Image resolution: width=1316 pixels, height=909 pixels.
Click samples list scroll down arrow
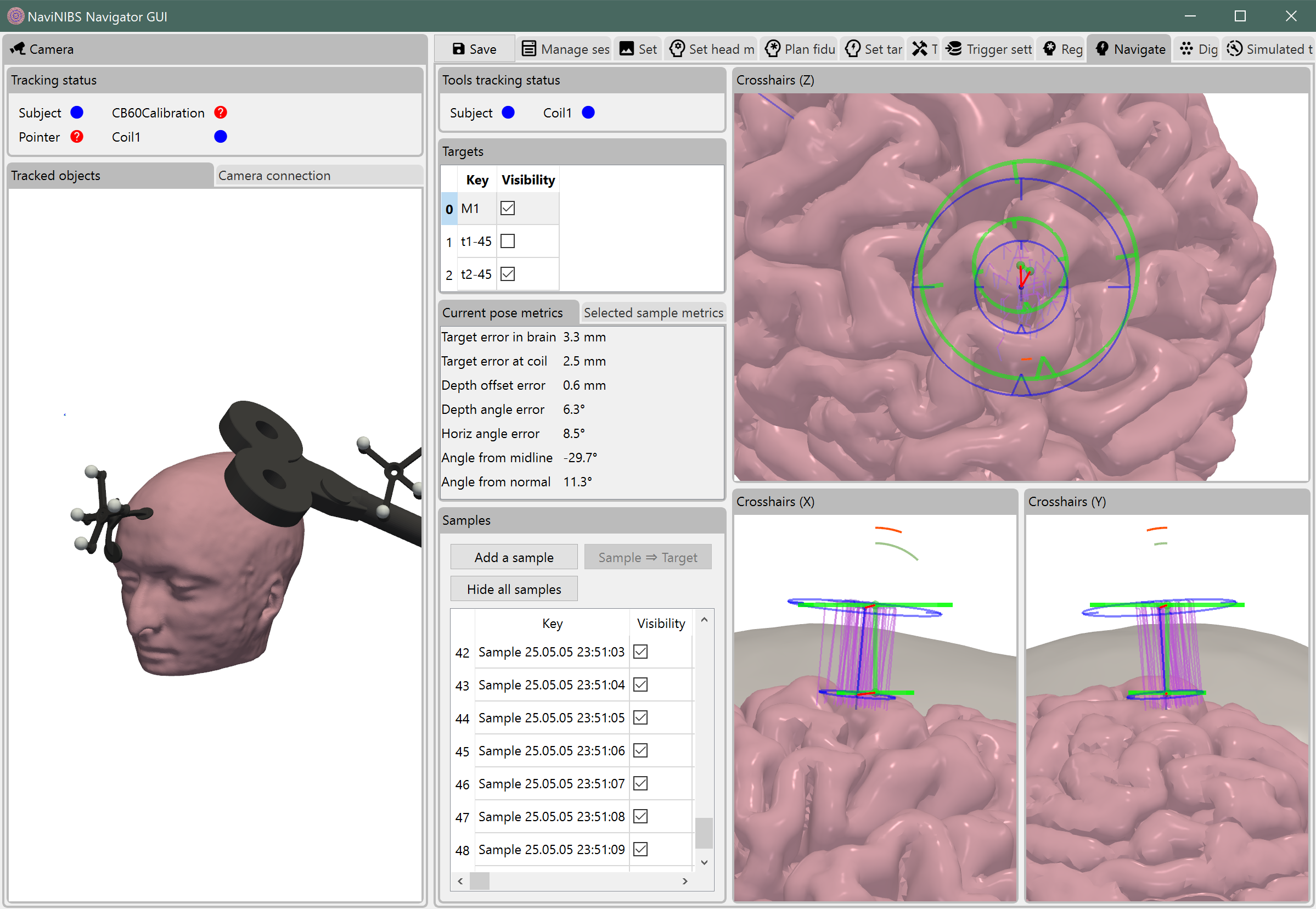click(705, 863)
